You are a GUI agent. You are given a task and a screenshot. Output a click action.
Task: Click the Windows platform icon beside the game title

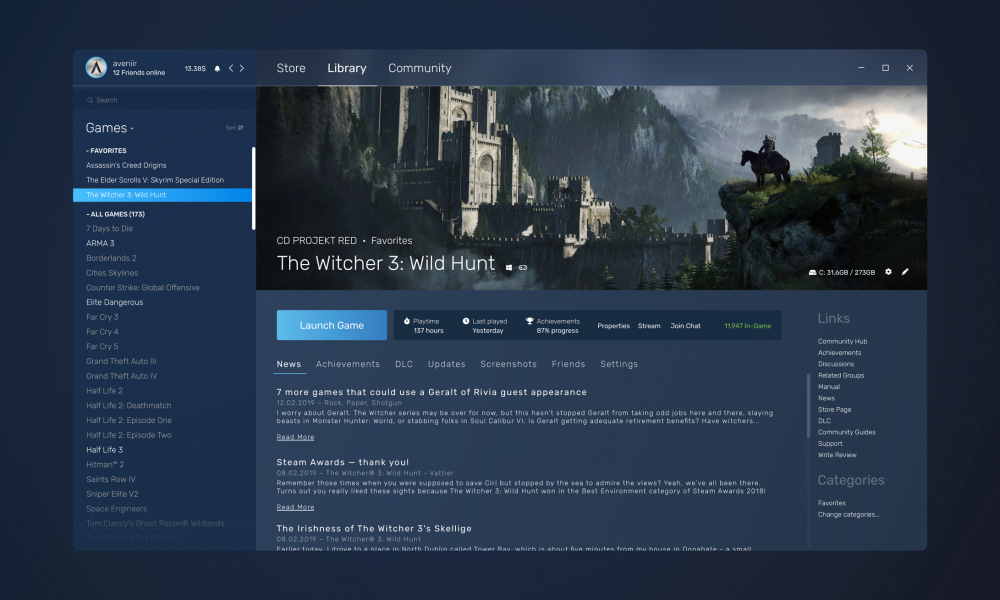[509, 268]
